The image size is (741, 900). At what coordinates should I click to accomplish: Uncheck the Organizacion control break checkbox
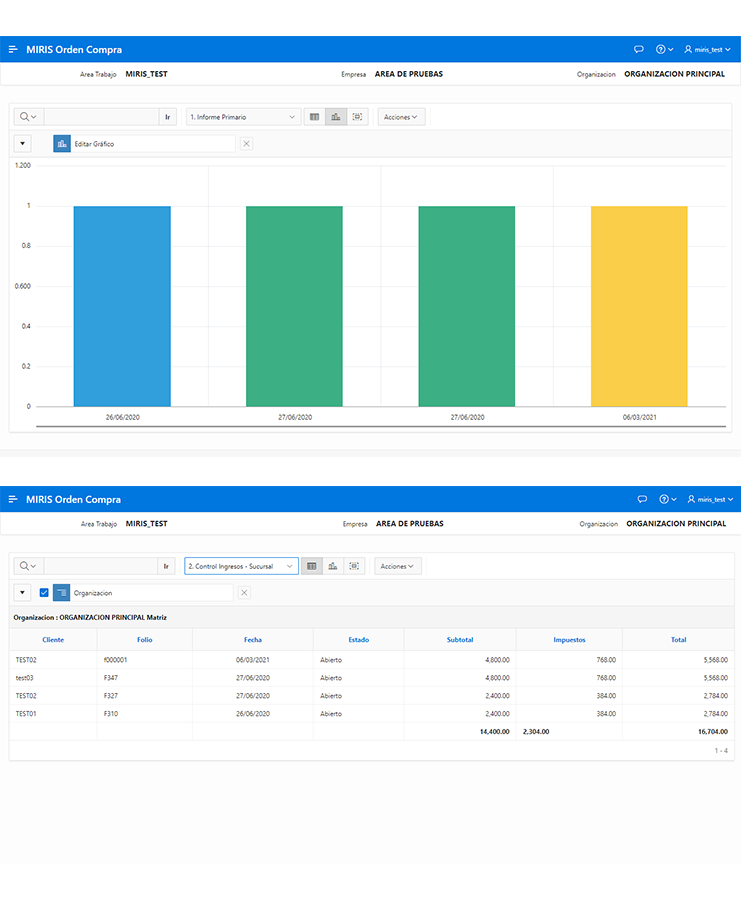[44, 593]
